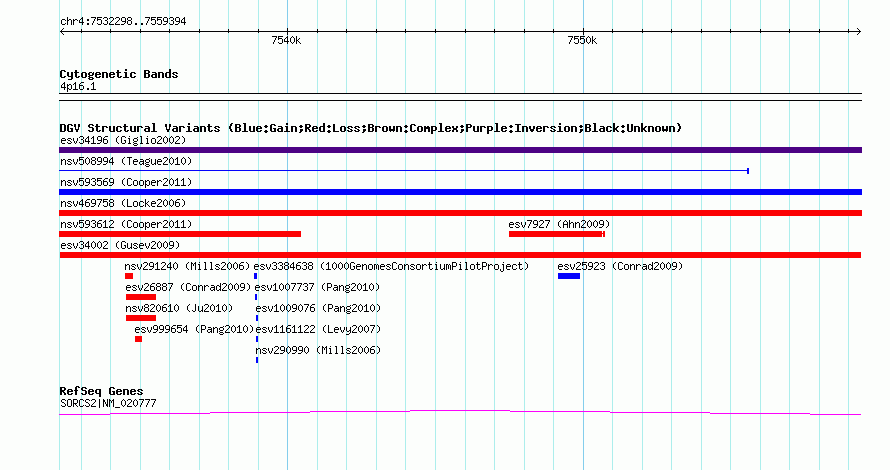This screenshot has height=470, width=890.
Task: Select the red esv34002 loss bar
Action: point(460,255)
